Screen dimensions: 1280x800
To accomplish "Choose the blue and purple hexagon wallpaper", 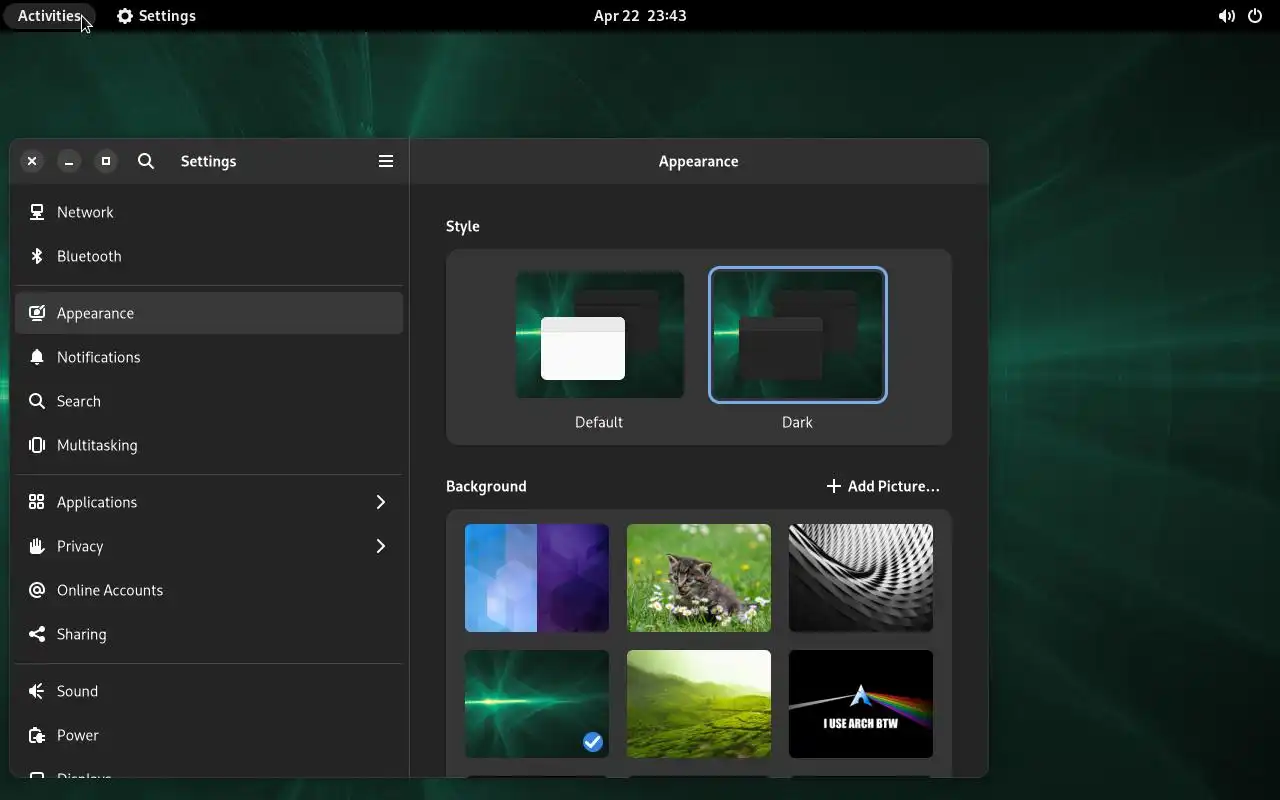I will (537, 578).
